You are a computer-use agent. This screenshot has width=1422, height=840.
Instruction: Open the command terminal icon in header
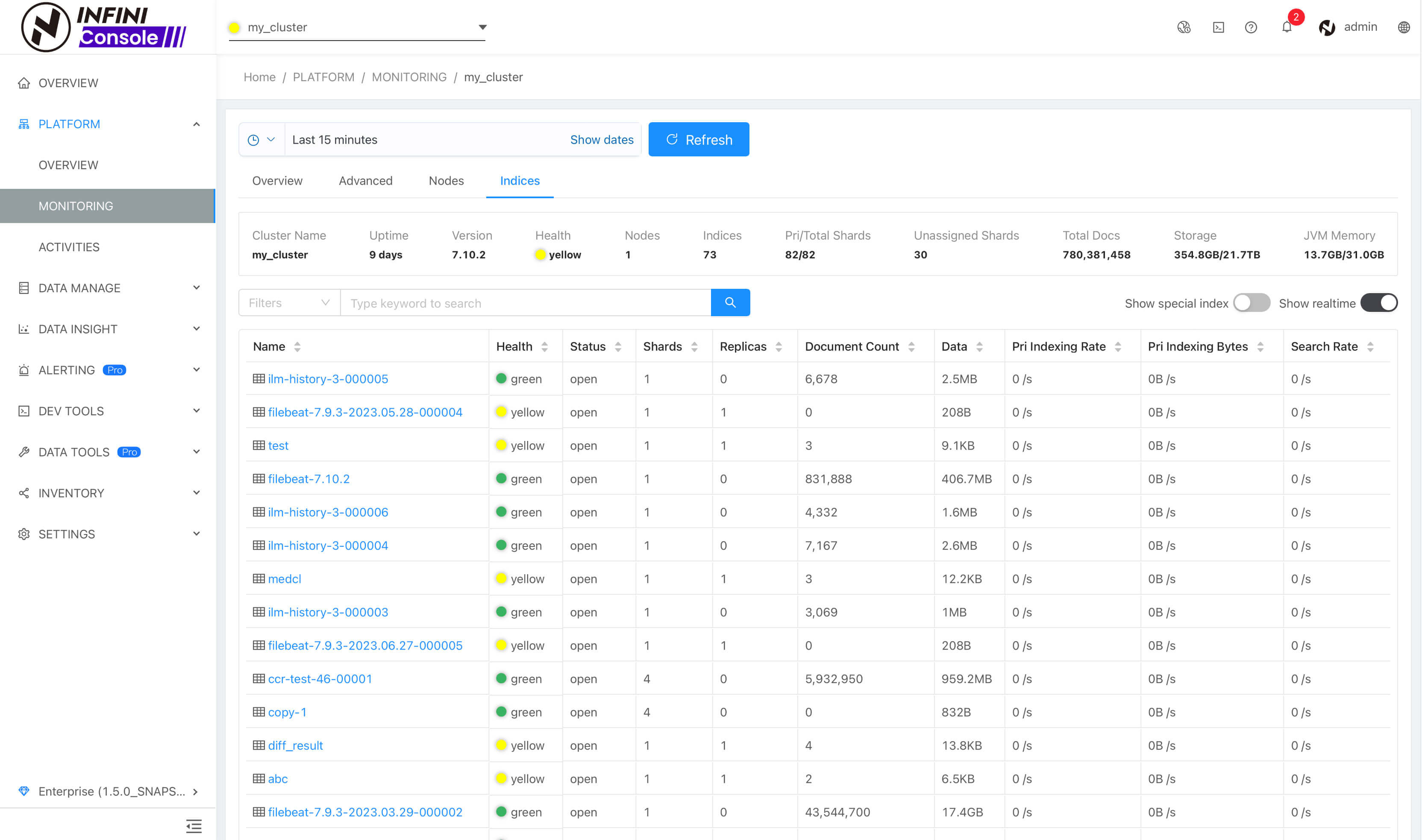(1218, 27)
